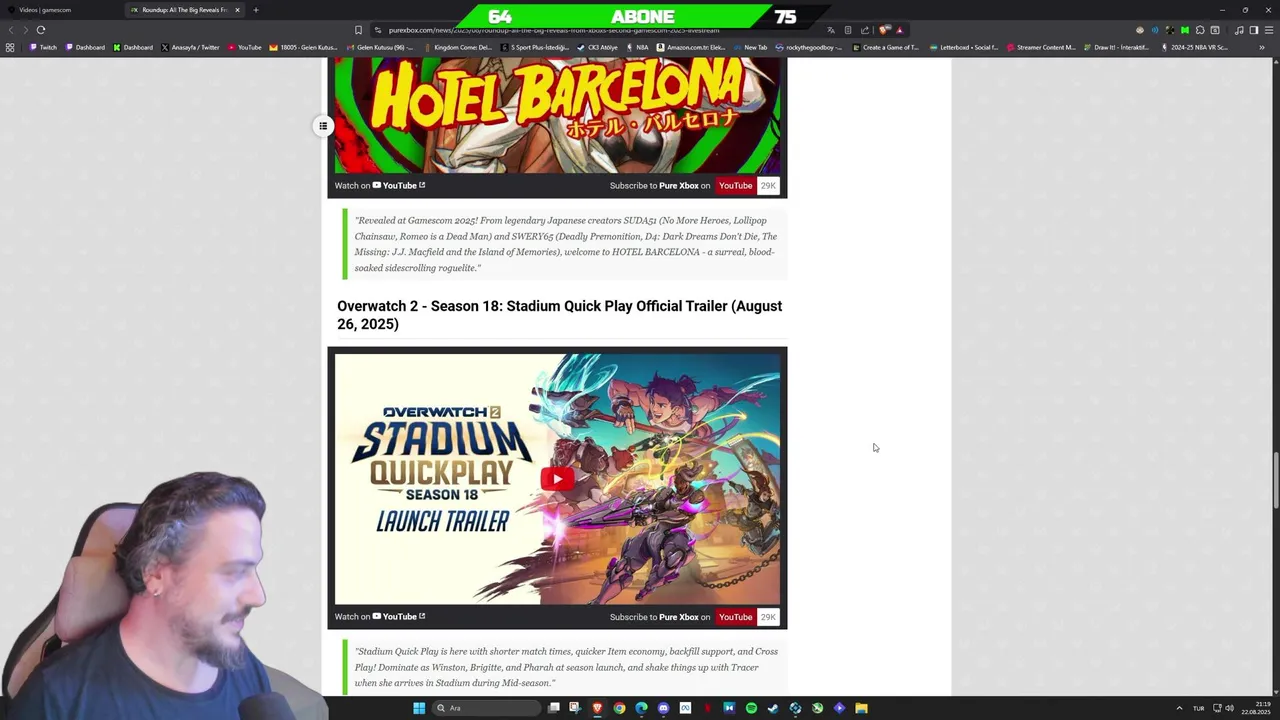Viewport: 1280px width, 720px height.
Task: Go forward using the browser forward arrow
Action: tap(25, 30)
